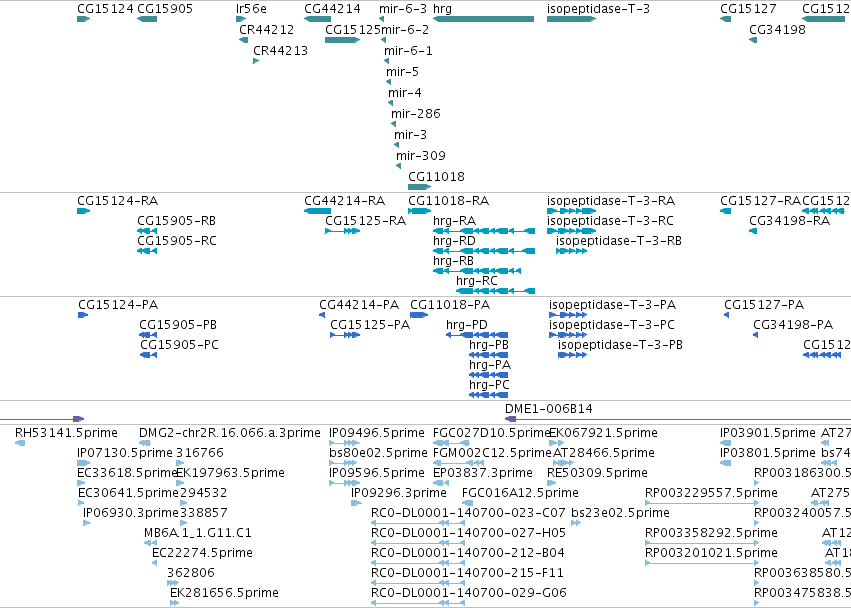The image size is (851, 608).
Task: Click the CG34198-RA transcript label
Action: click(789, 220)
